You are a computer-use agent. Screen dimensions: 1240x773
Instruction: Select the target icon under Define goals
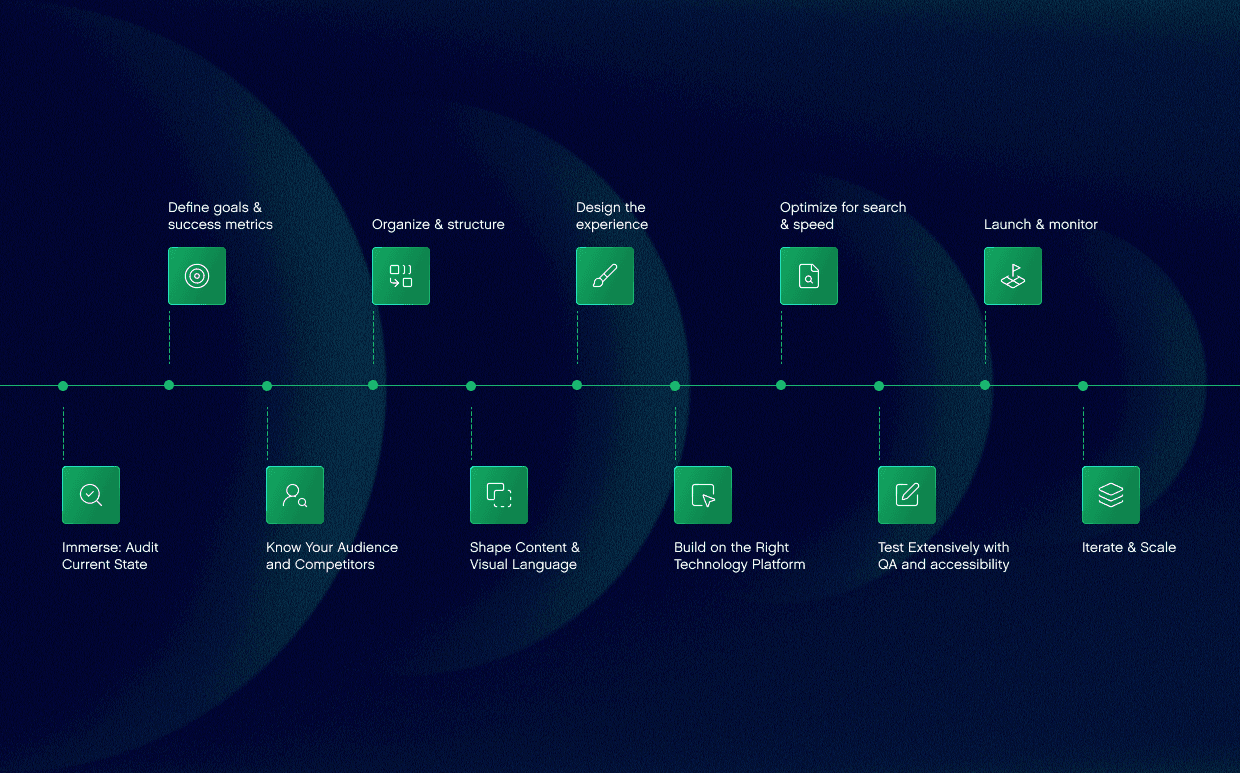pyautogui.click(x=197, y=276)
